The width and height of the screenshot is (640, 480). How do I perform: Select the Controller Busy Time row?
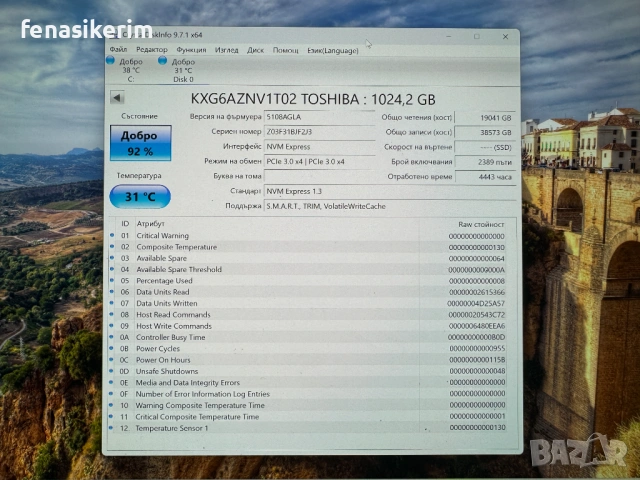pos(307,337)
